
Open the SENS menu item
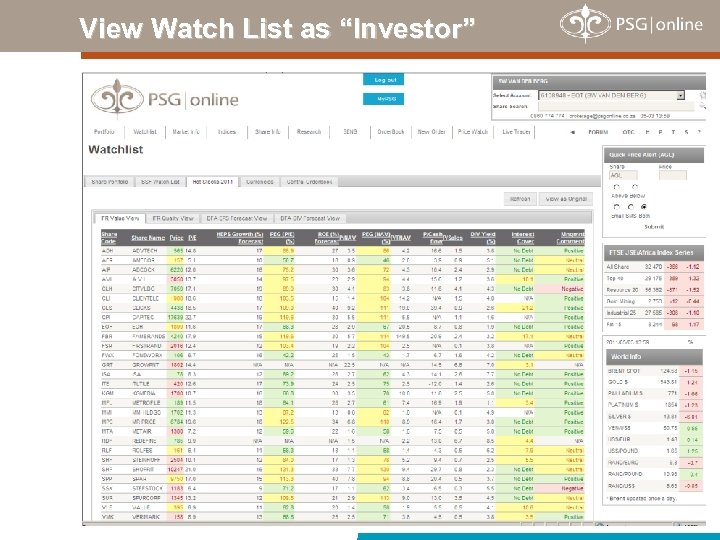(x=350, y=132)
